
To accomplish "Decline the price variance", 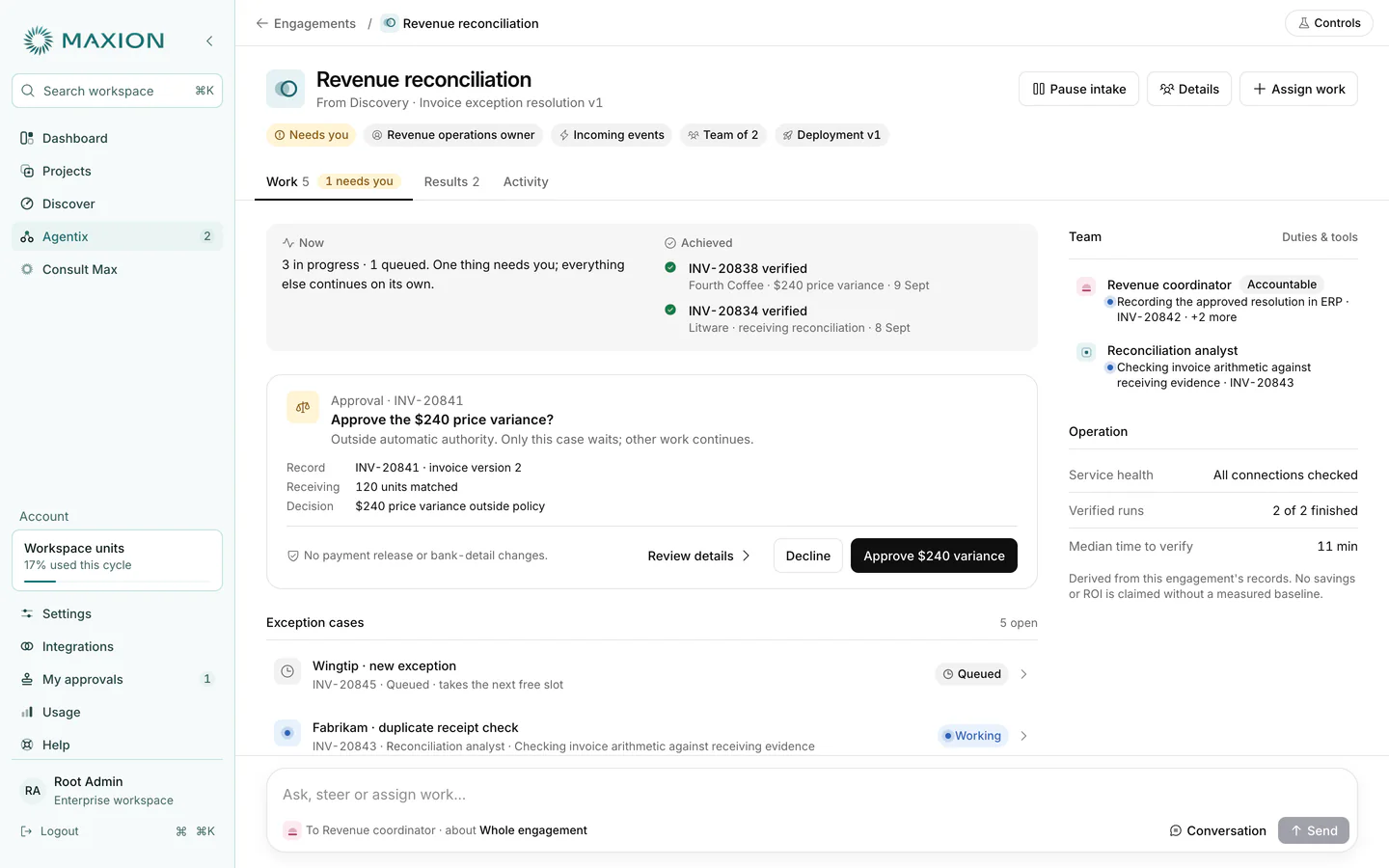I will tap(808, 556).
